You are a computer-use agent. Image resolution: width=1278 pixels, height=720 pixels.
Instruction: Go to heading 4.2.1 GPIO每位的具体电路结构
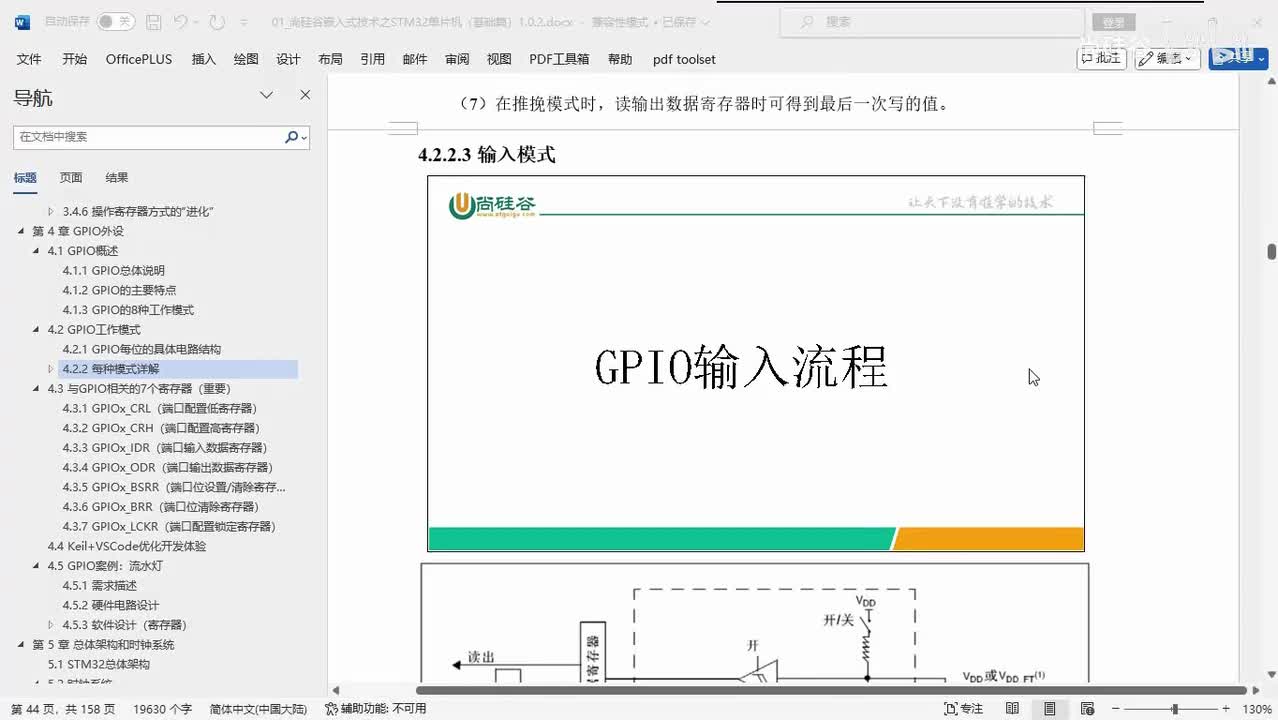click(x=141, y=349)
